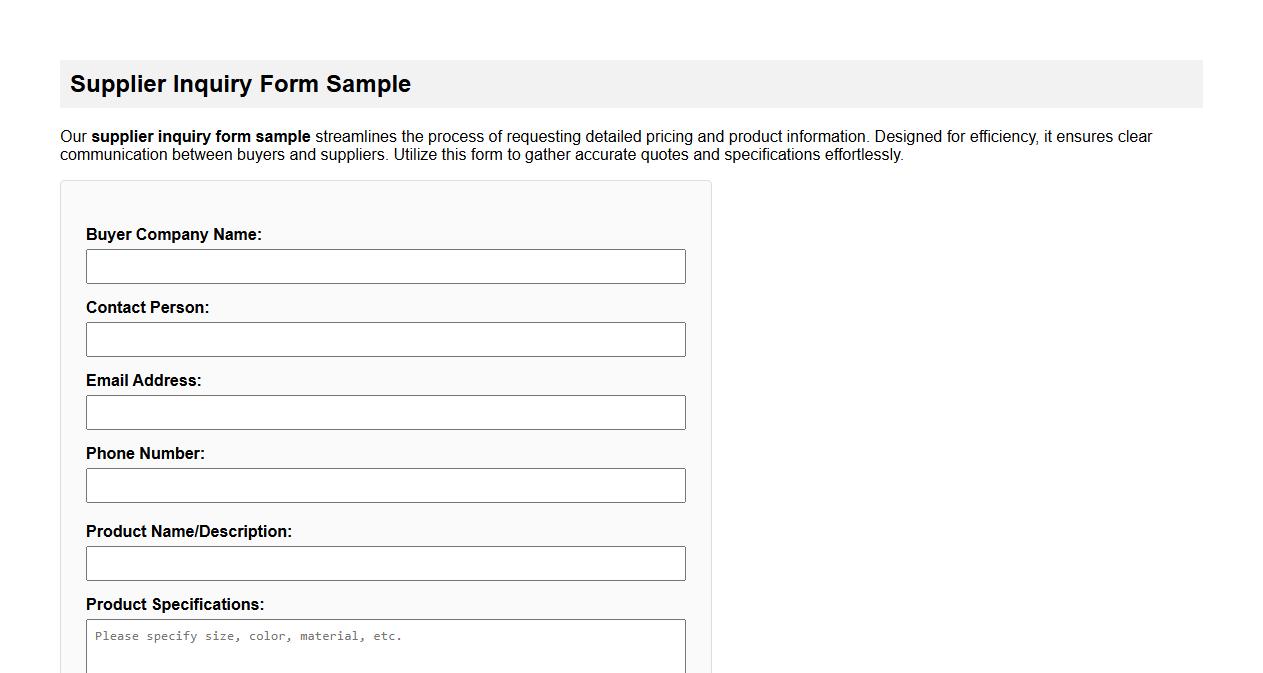Click the bolded 'supplier inquiry form sample' phrase
The height and width of the screenshot is (673, 1263).
[x=200, y=136]
